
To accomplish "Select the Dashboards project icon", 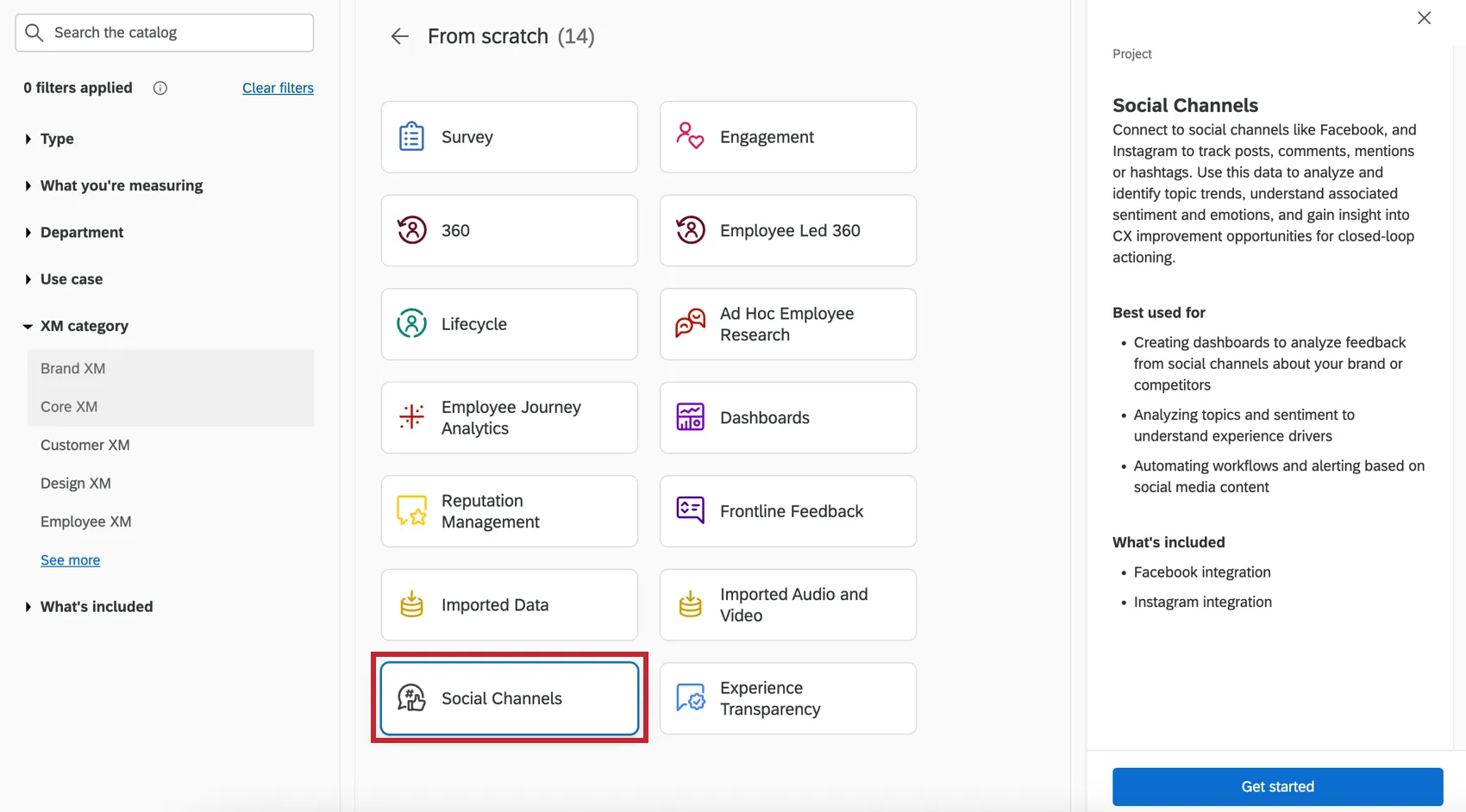I will [689, 417].
